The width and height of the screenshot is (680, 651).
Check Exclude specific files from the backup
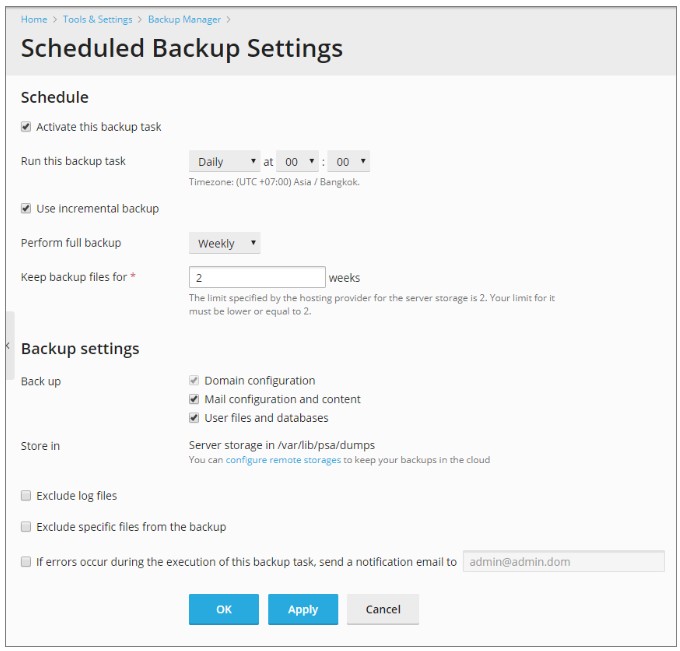point(26,527)
